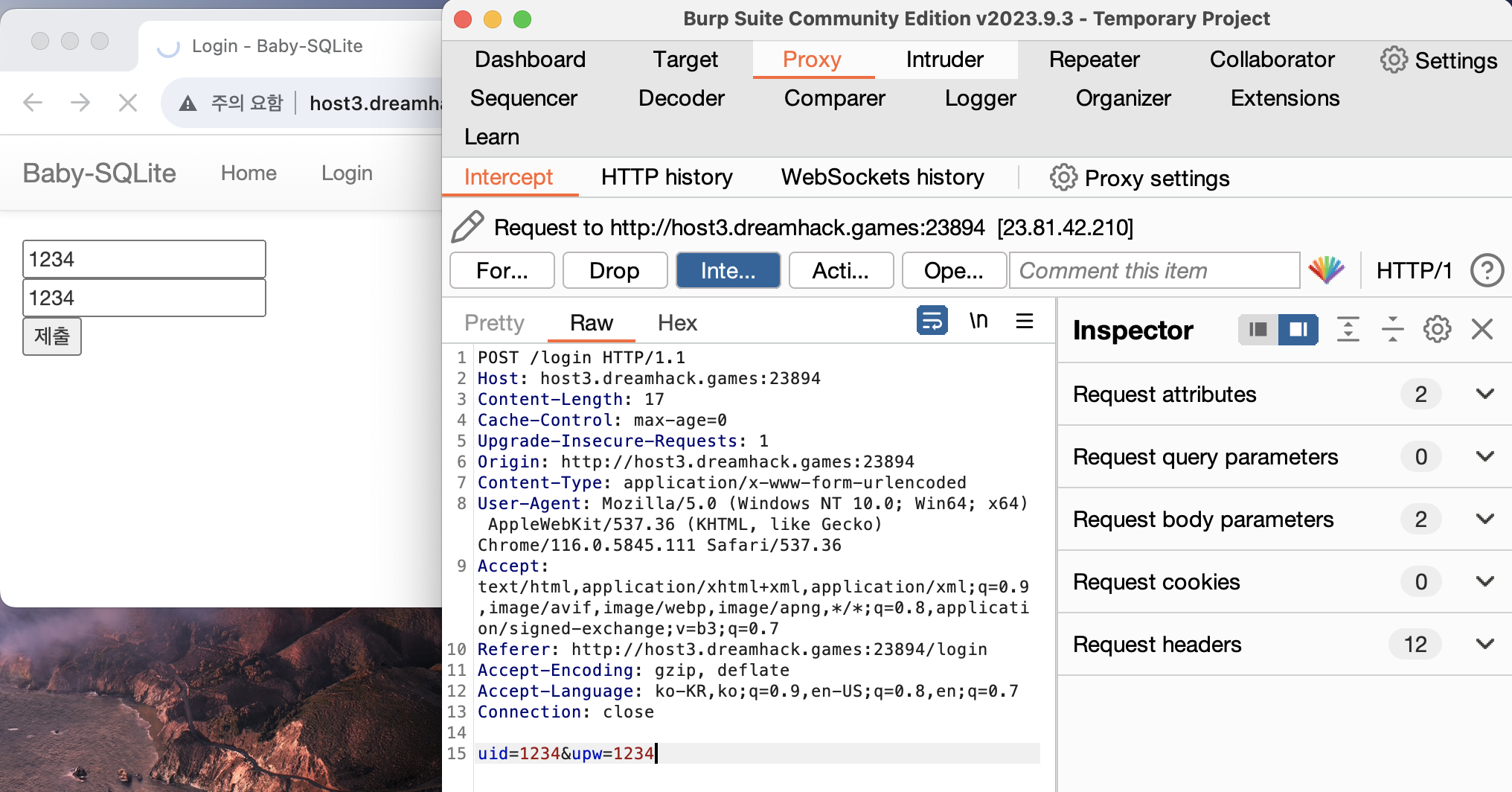Open the Dashboard tab
Viewport: 1512px width, 792px height.
click(x=530, y=60)
